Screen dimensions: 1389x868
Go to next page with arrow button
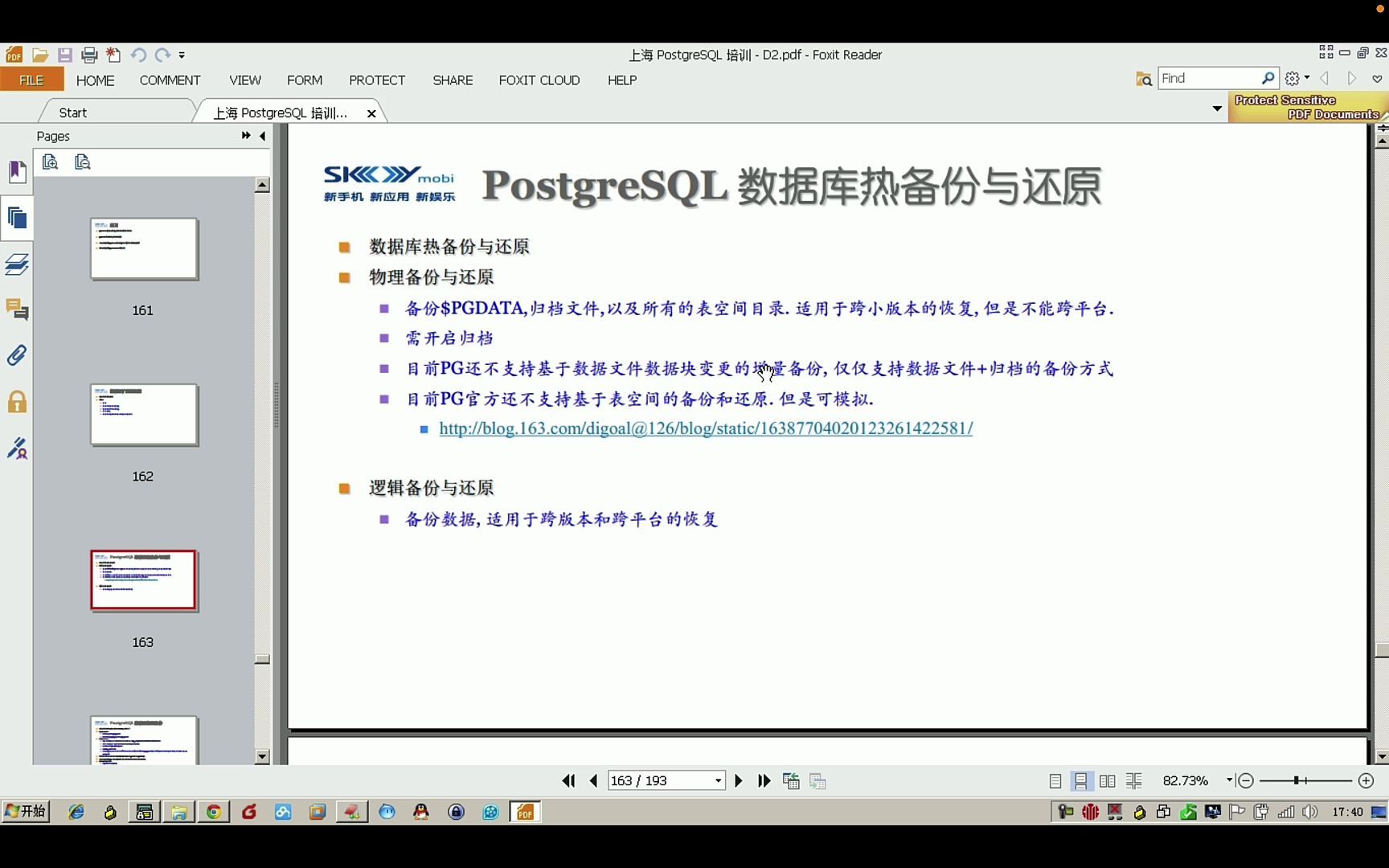click(x=738, y=780)
